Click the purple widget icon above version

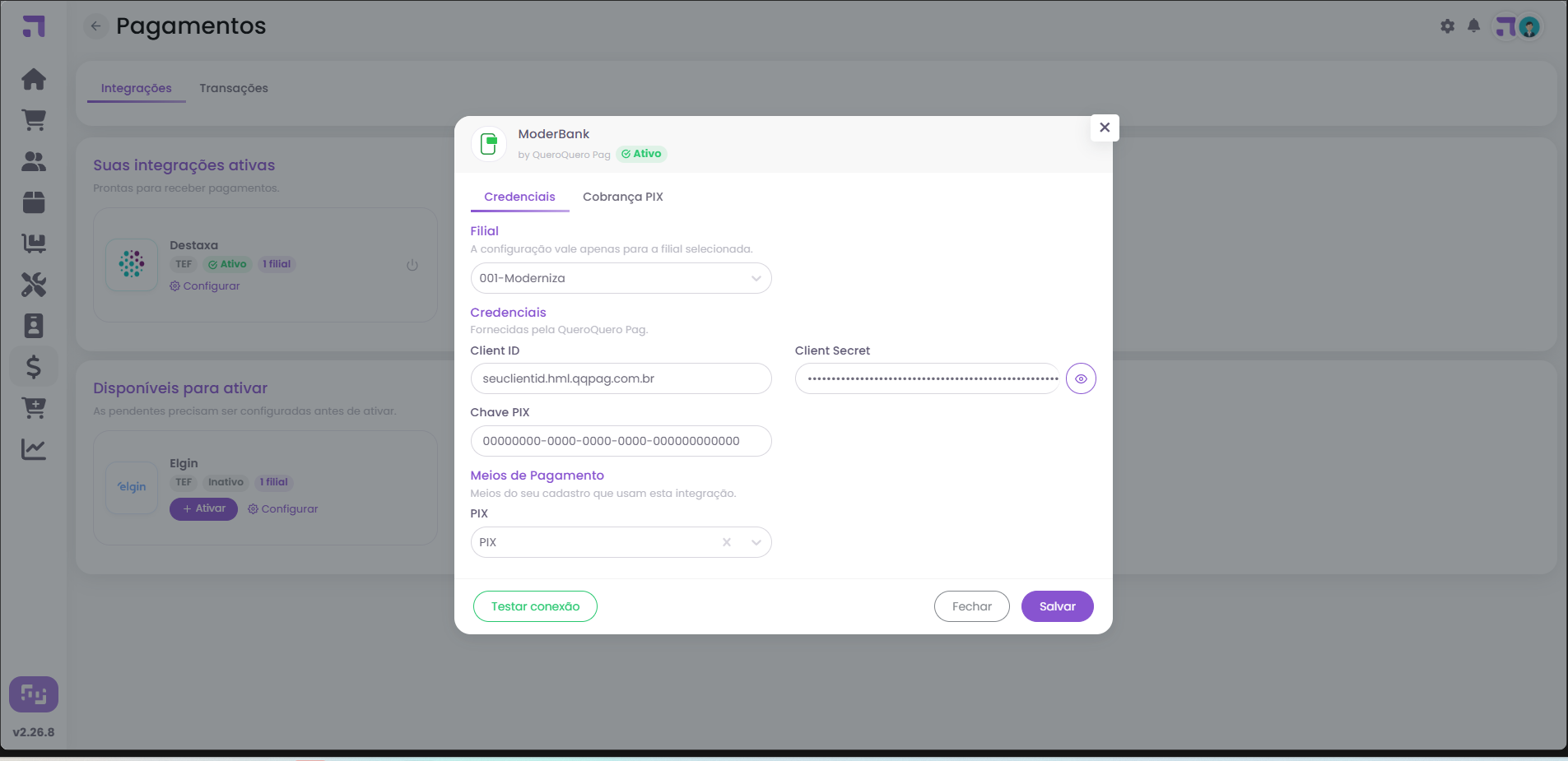34,694
